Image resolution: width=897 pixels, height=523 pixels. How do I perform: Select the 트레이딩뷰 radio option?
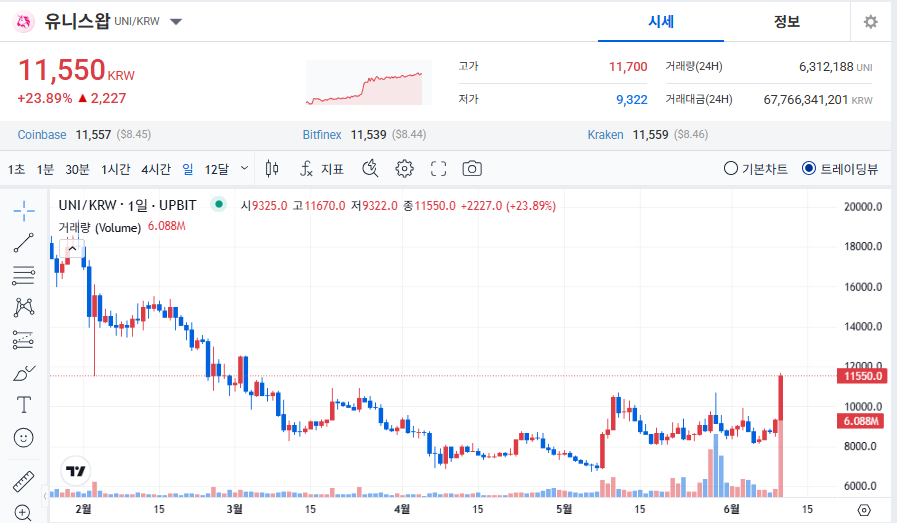[x=839, y=169]
